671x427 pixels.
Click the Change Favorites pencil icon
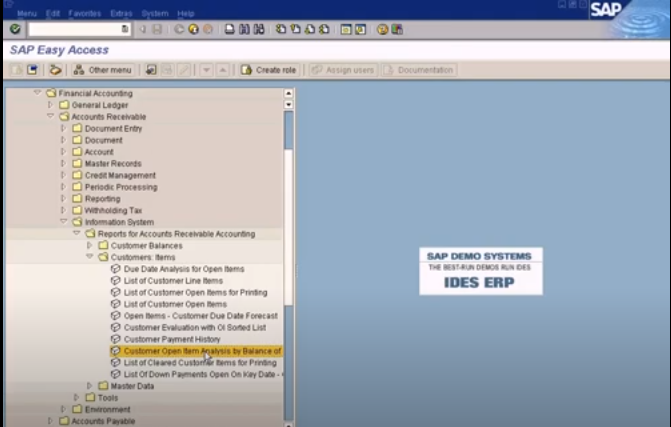(184, 70)
